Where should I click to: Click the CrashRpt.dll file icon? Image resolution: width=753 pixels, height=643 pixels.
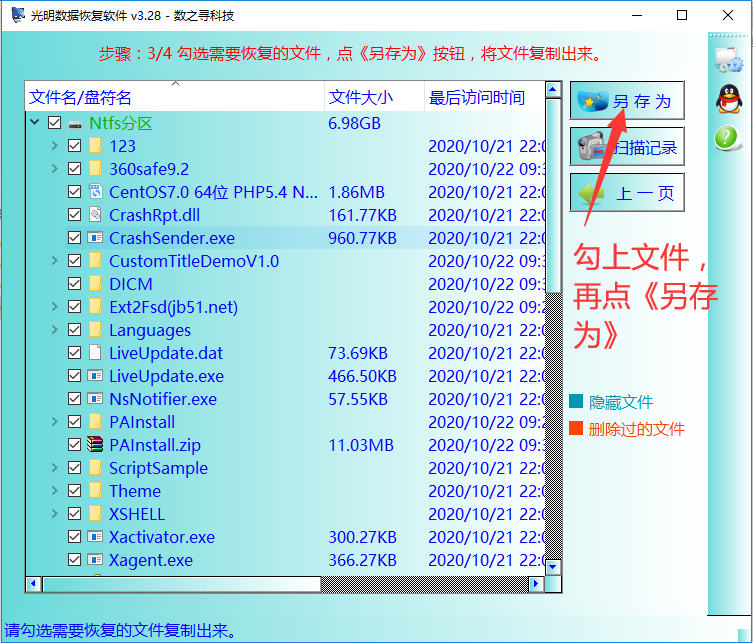pyautogui.click(x=95, y=214)
